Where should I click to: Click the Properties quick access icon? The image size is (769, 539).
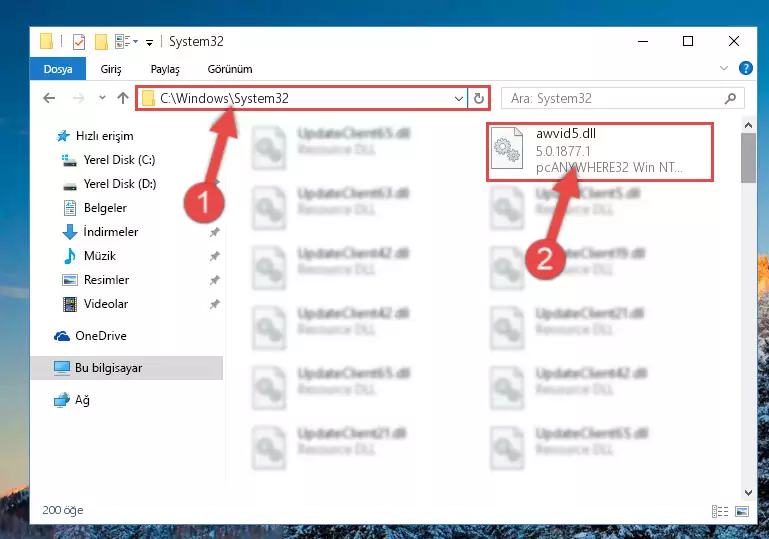(x=78, y=42)
